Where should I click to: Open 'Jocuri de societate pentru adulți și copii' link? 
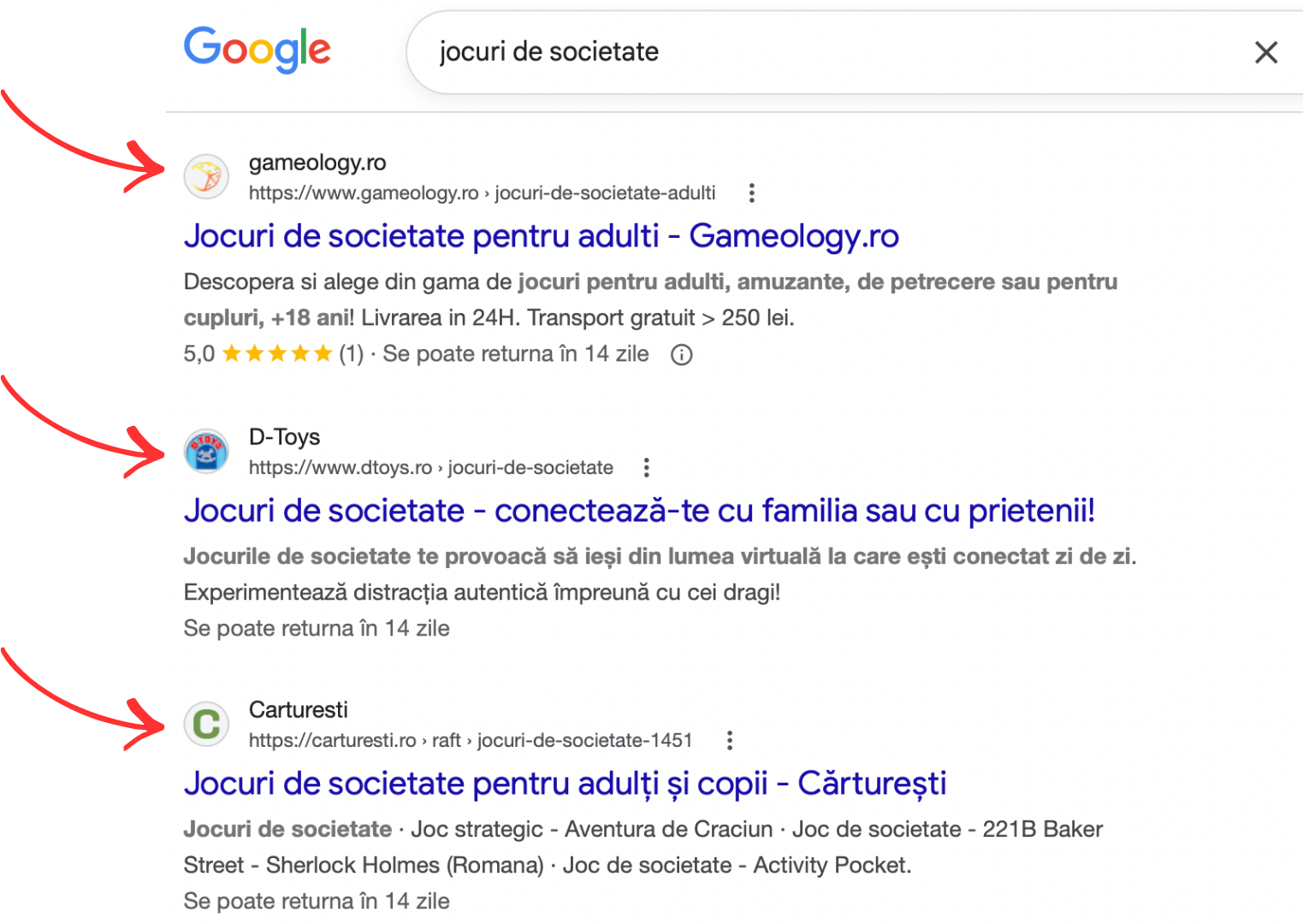pos(565,784)
